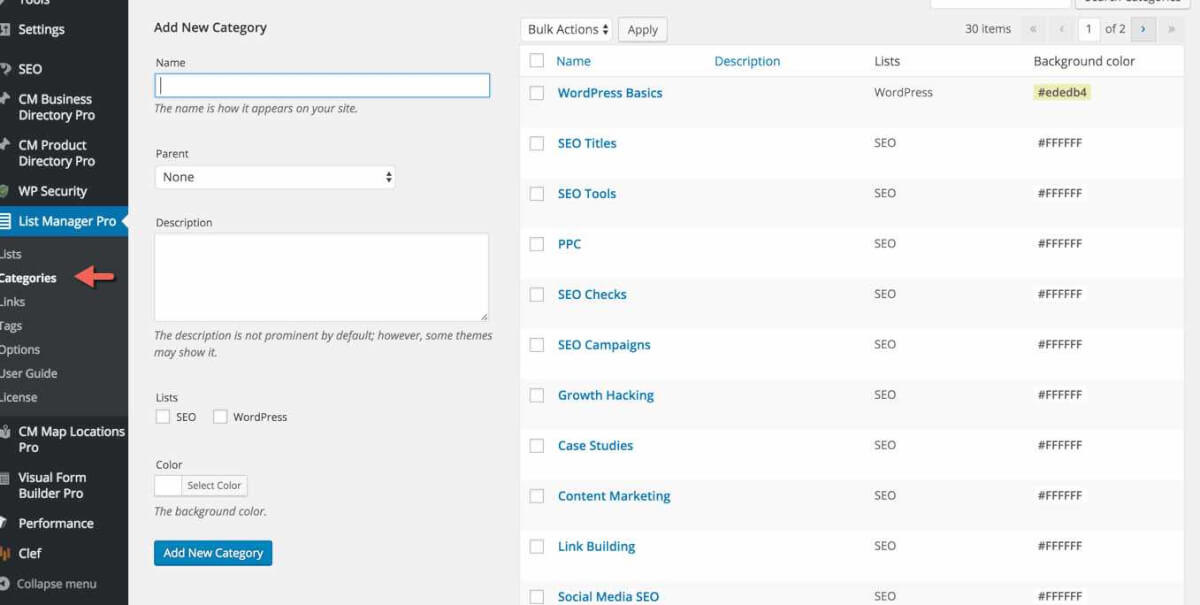Open the SEO menu icon

pyautogui.click(x=5, y=69)
